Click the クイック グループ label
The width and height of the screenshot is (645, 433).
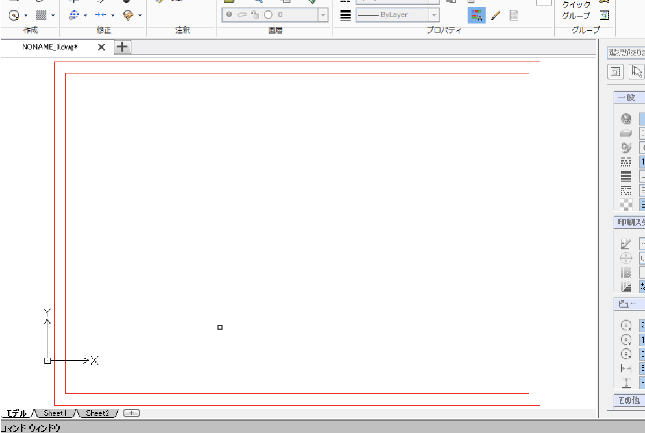tap(576, 10)
